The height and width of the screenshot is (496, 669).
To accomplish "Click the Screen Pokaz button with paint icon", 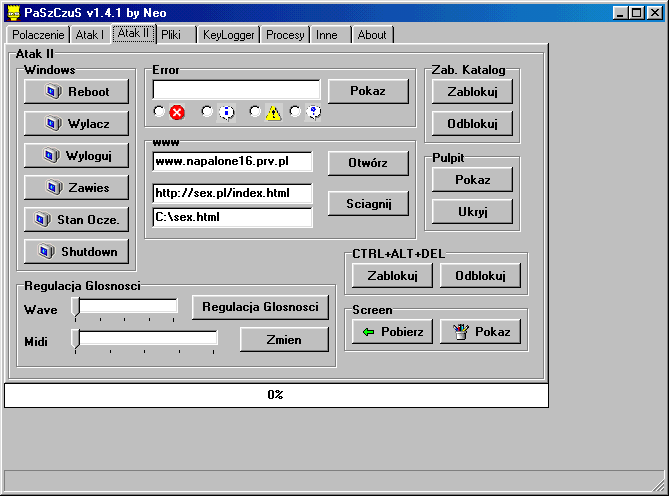I will 481,332.
